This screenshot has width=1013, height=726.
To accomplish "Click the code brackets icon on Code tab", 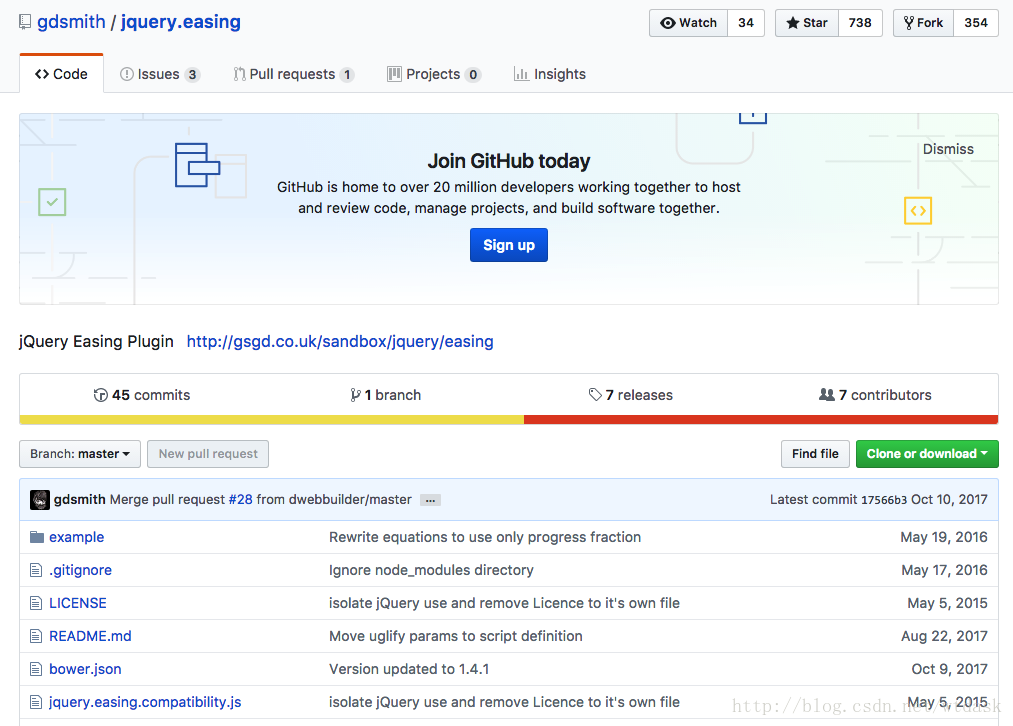I will coord(42,74).
